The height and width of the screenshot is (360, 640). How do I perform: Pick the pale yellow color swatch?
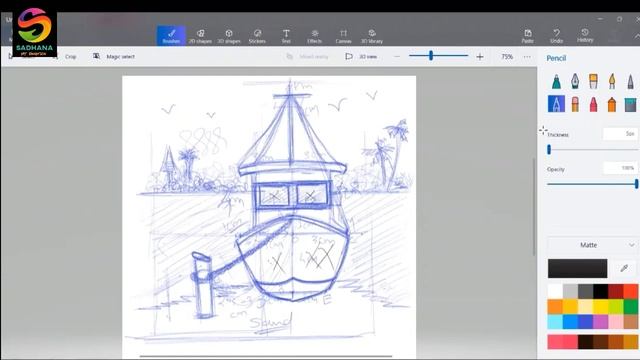pos(585,307)
